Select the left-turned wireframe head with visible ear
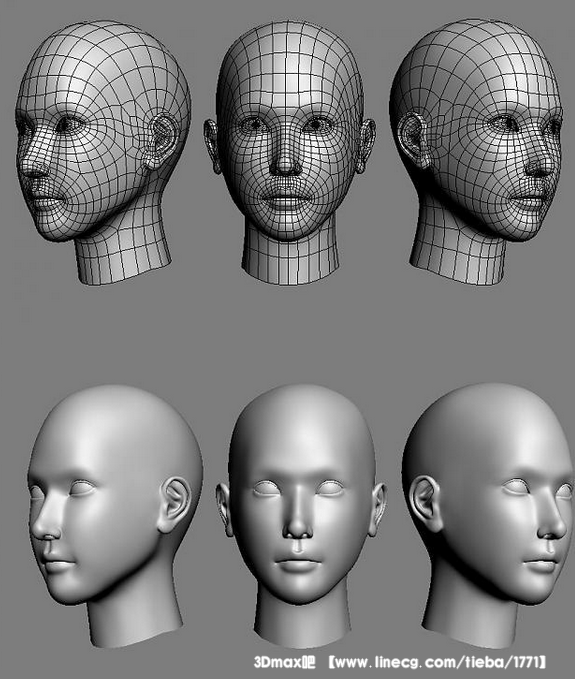This screenshot has width=575, height=679. (103, 152)
